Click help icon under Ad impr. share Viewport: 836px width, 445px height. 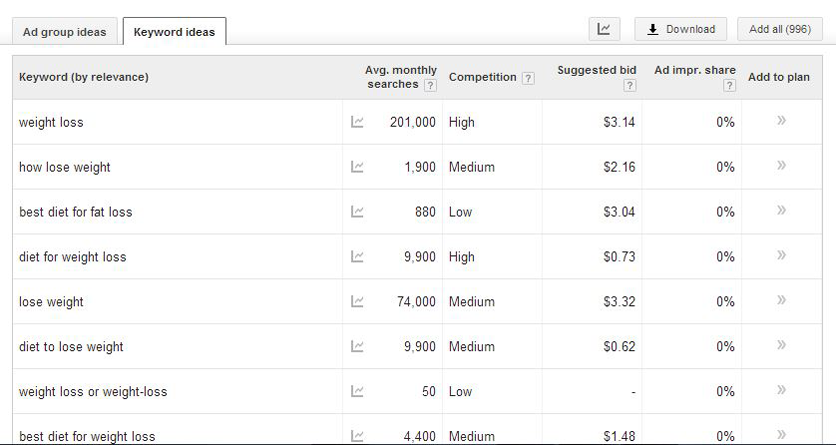(x=729, y=86)
